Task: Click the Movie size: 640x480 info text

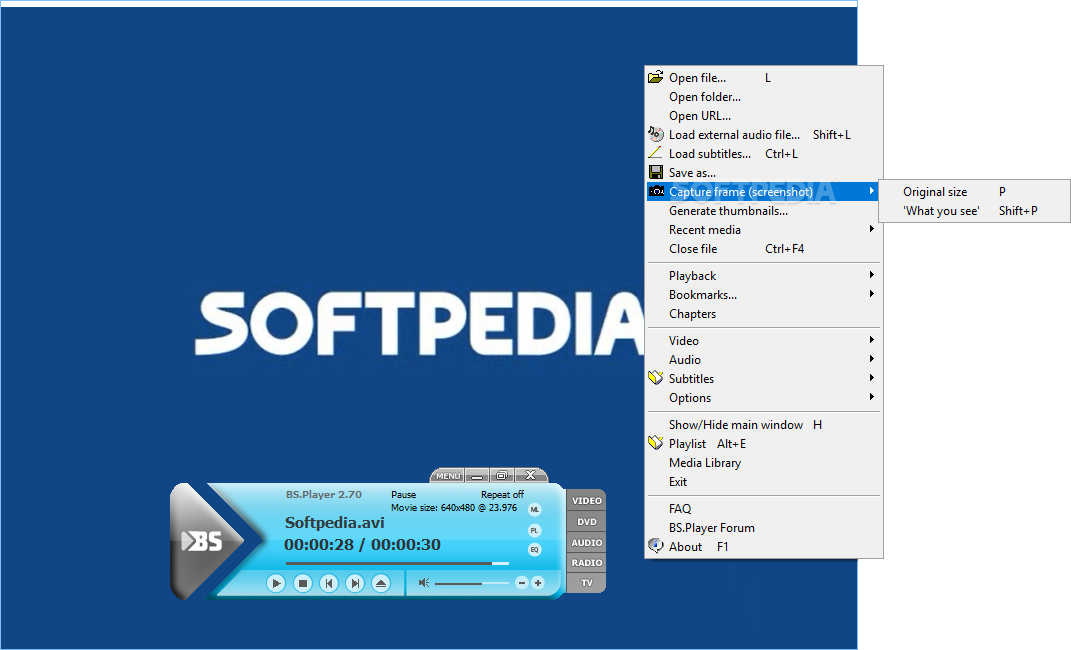Action: click(454, 508)
